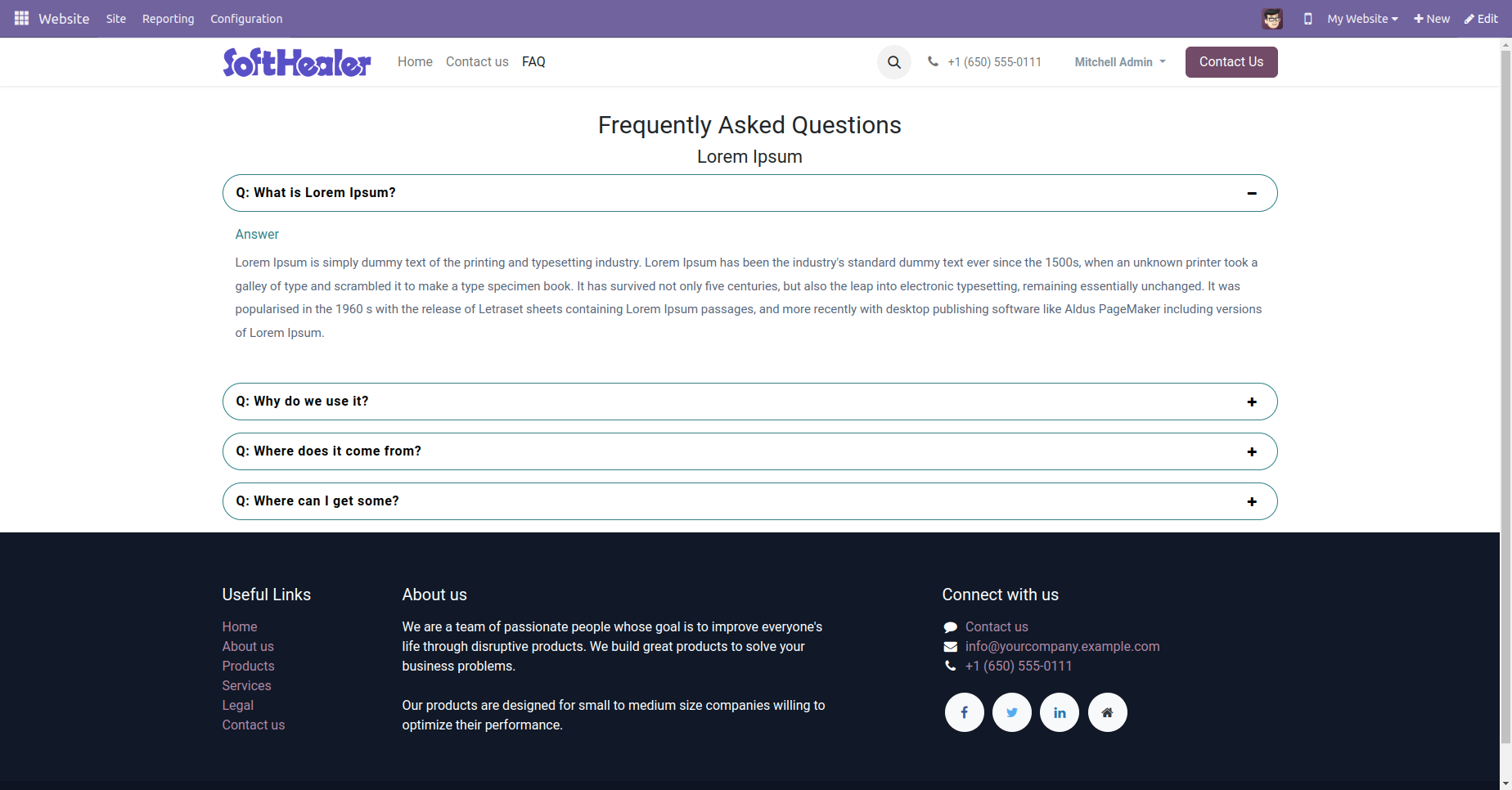Click the home circle icon in footer
This screenshot has height=790, width=1512.
coord(1108,712)
